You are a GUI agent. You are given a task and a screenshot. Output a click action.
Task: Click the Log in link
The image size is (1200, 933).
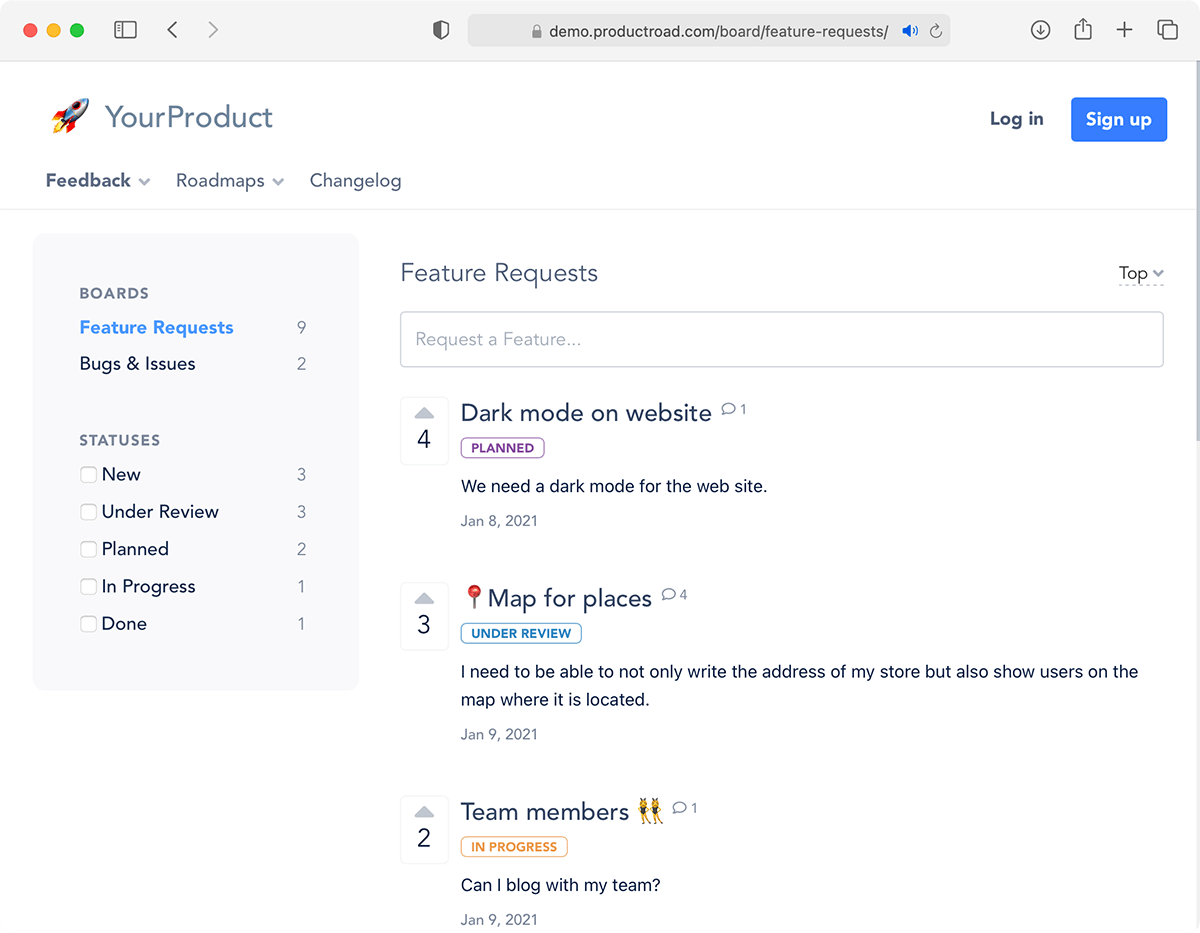(x=1016, y=119)
